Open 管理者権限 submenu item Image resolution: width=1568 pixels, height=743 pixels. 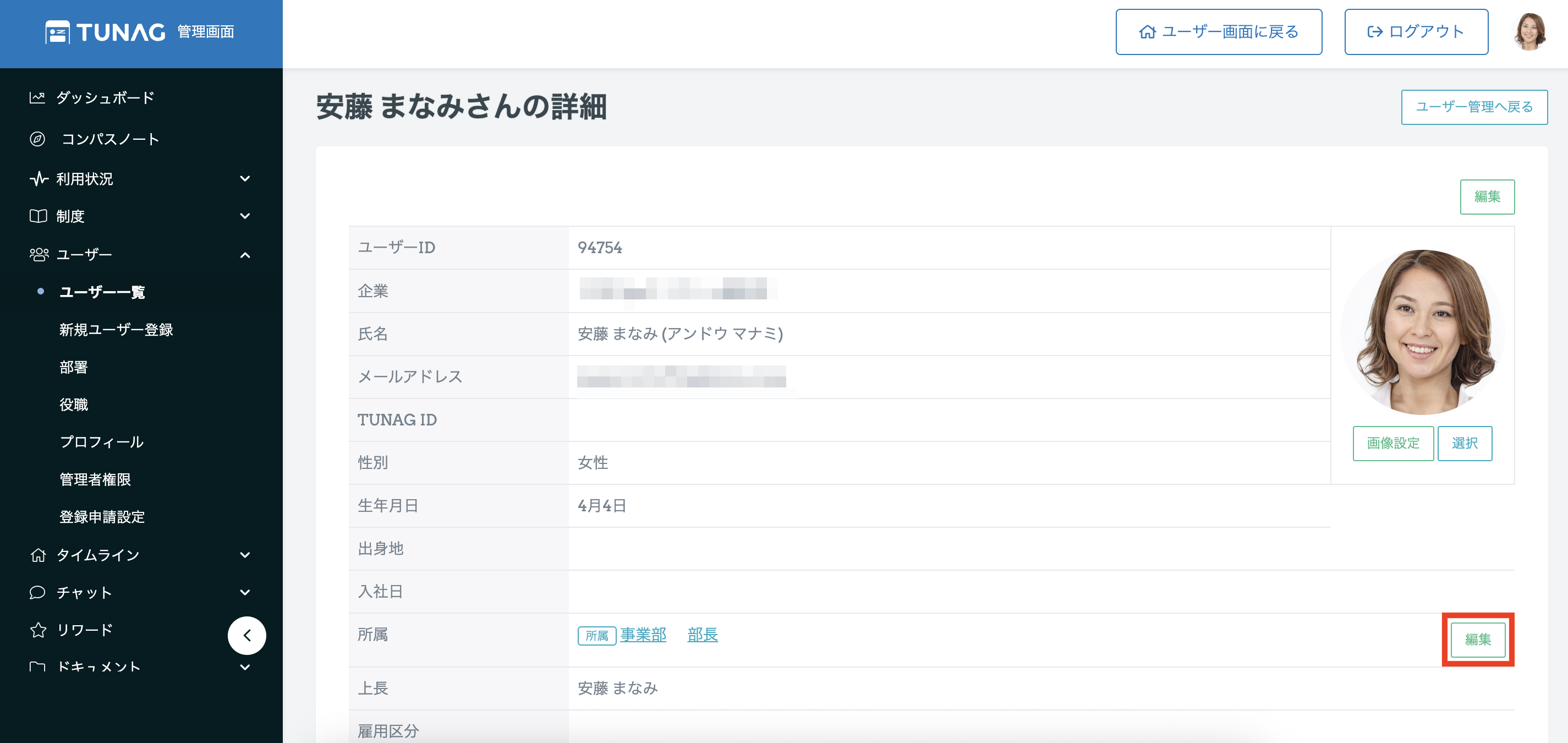95,479
